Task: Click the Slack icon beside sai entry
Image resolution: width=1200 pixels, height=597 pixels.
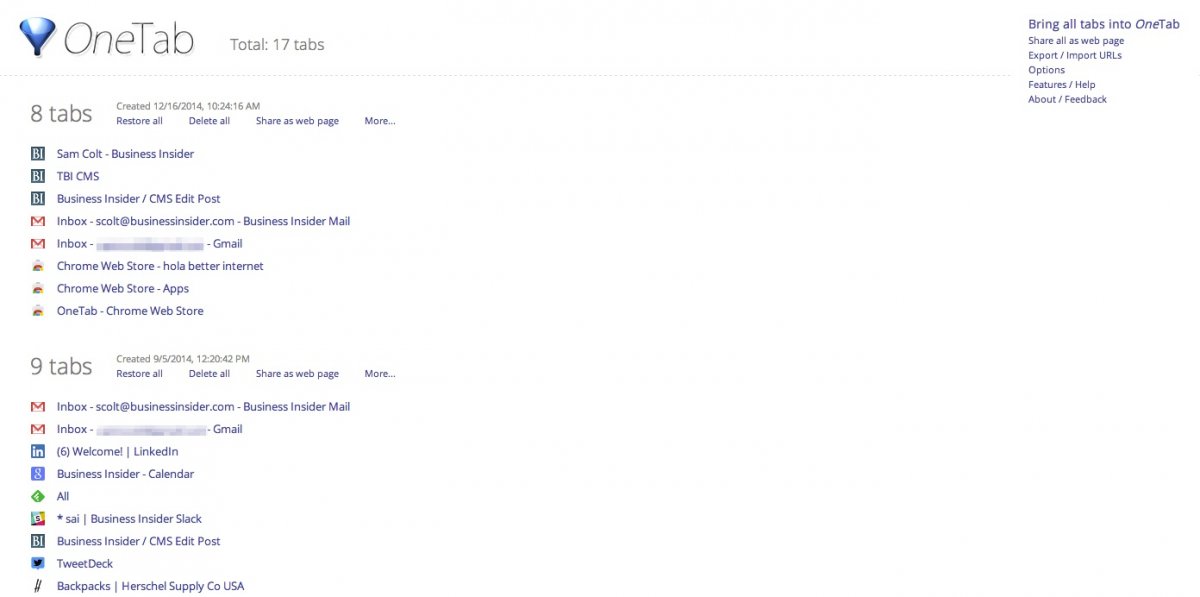Action: (38, 519)
